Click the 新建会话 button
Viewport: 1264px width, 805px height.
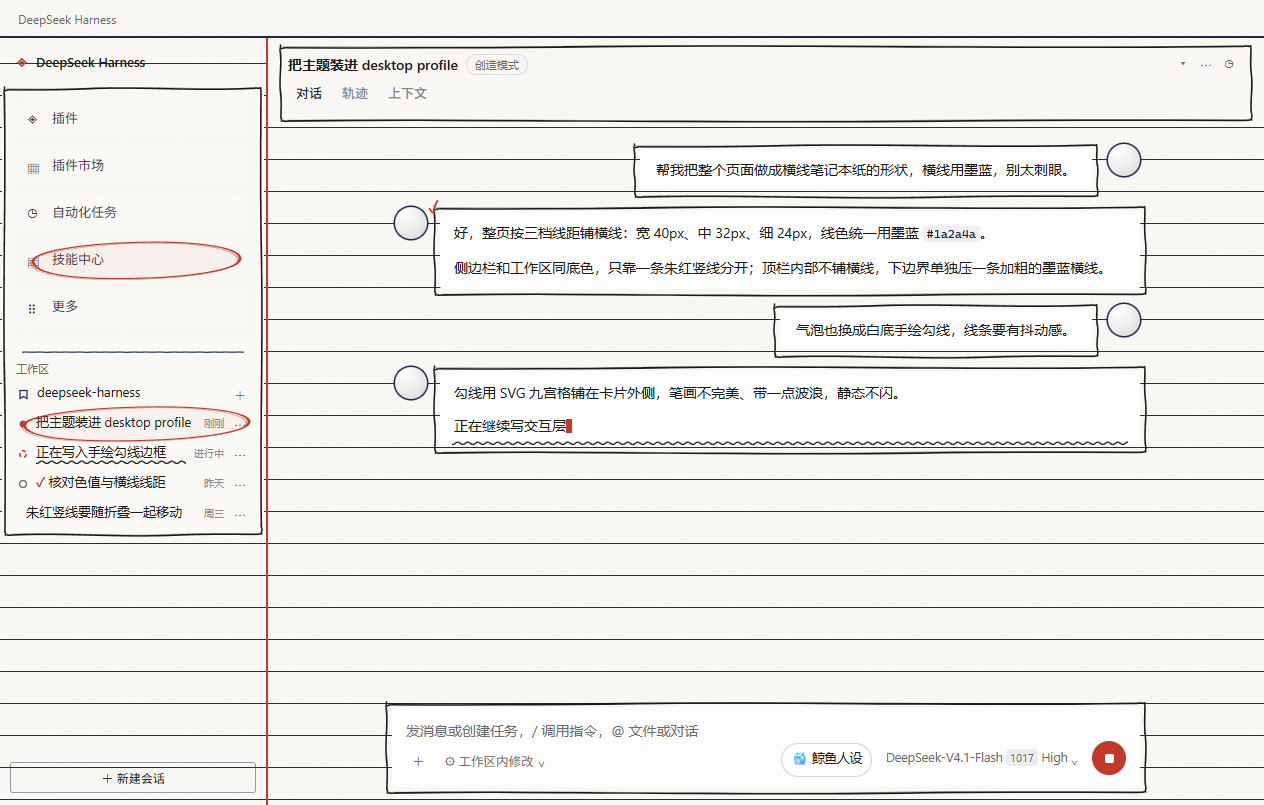(x=133, y=778)
